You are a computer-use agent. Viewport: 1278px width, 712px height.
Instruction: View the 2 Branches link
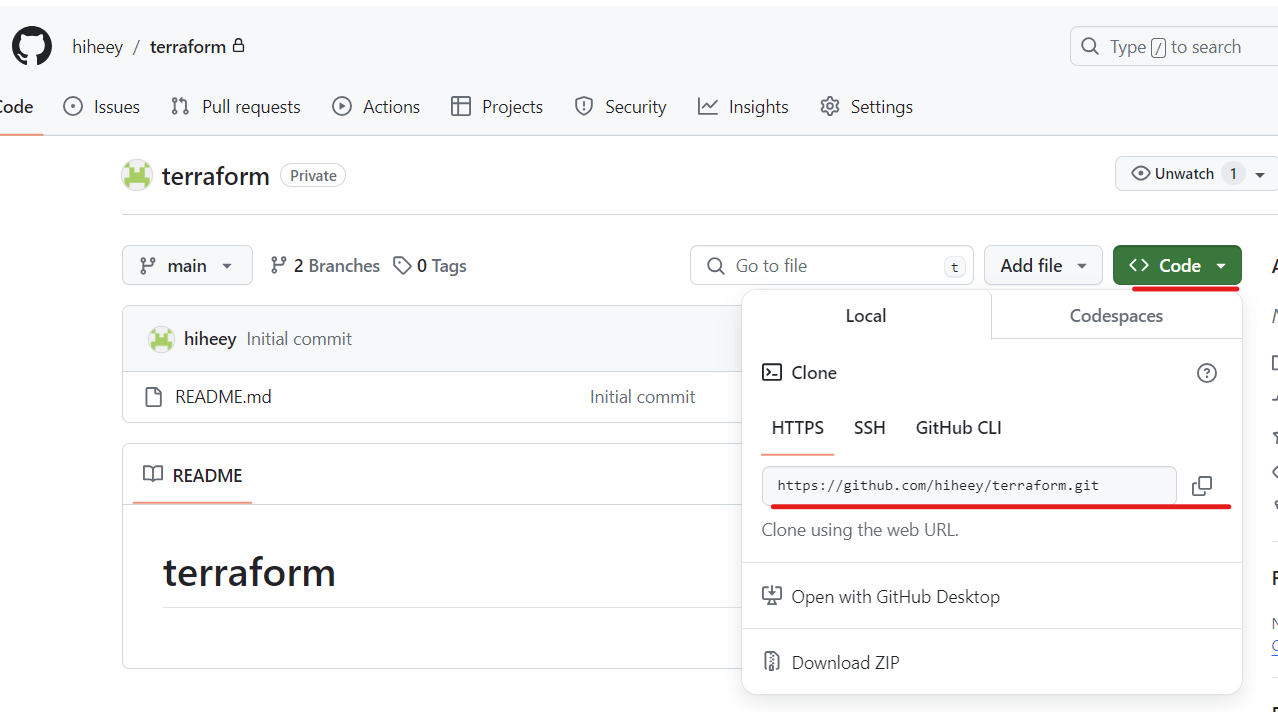click(325, 266)
